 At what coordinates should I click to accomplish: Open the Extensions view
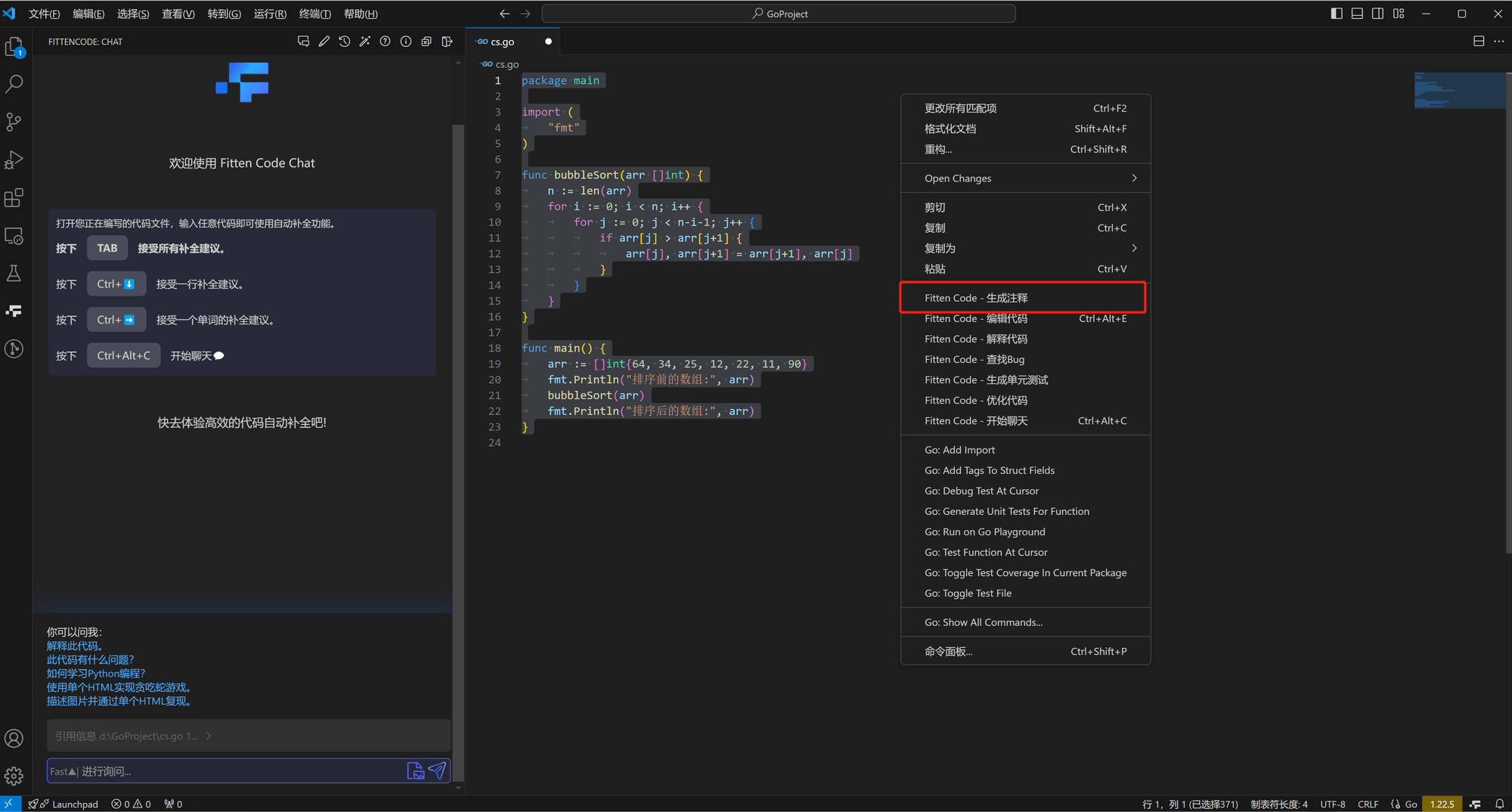pyautogui.click(x=14, y=198)
